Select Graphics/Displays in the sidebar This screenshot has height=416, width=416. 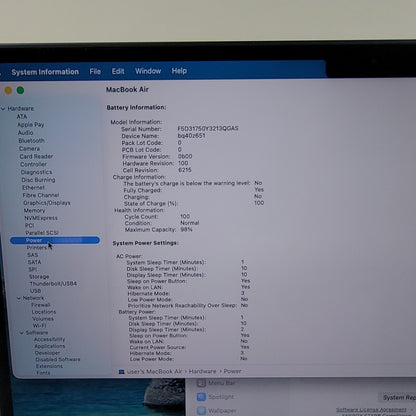click(x=47, y=203)
